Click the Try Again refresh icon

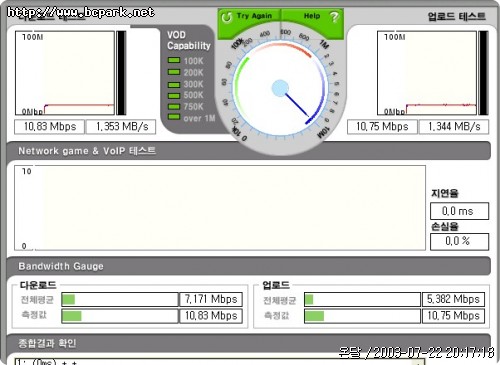click(227, 17)
